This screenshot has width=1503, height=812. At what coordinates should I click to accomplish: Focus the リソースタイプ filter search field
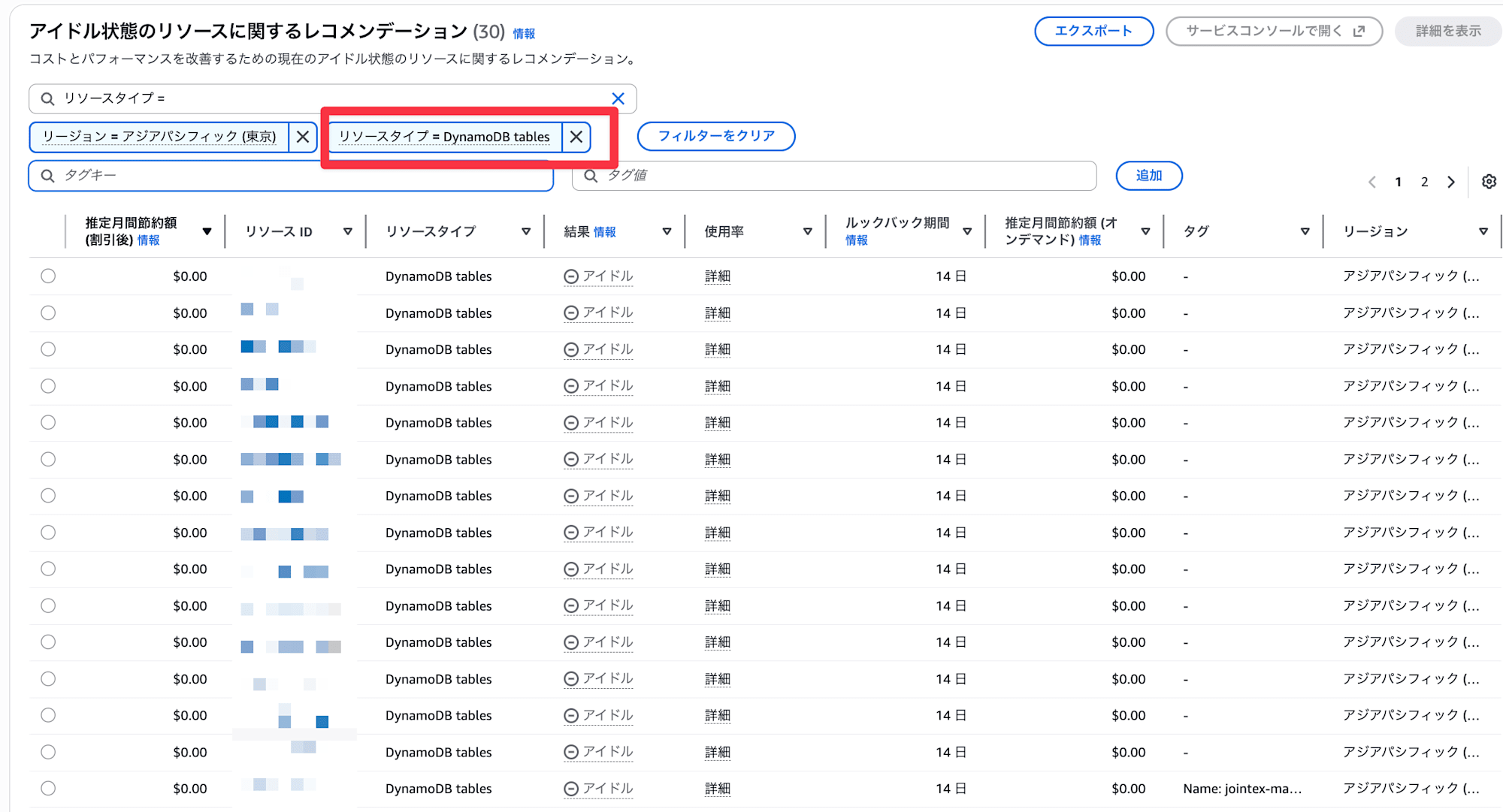click(x=332, y=98)
